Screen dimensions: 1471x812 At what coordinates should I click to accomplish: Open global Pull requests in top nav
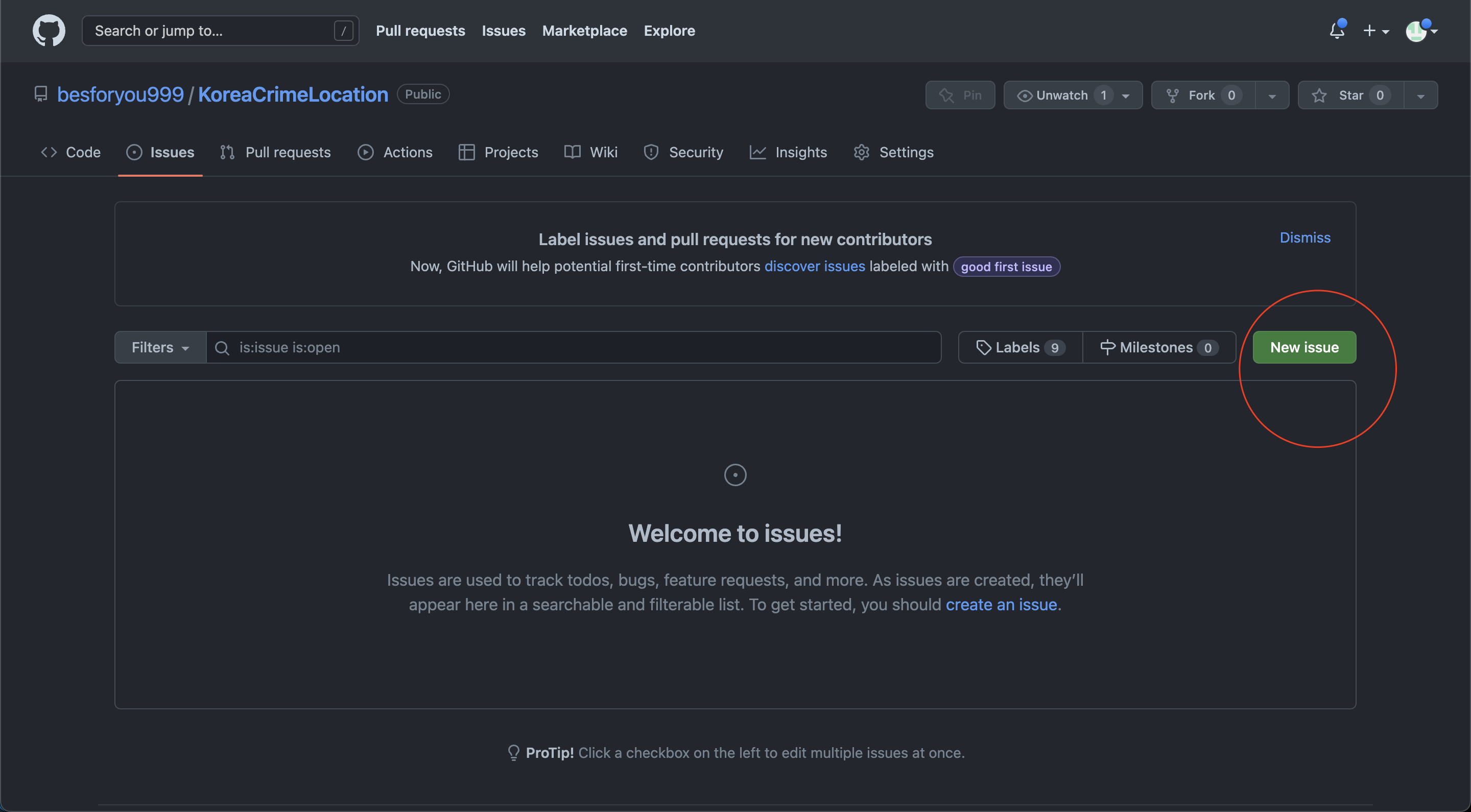[420, 30]
